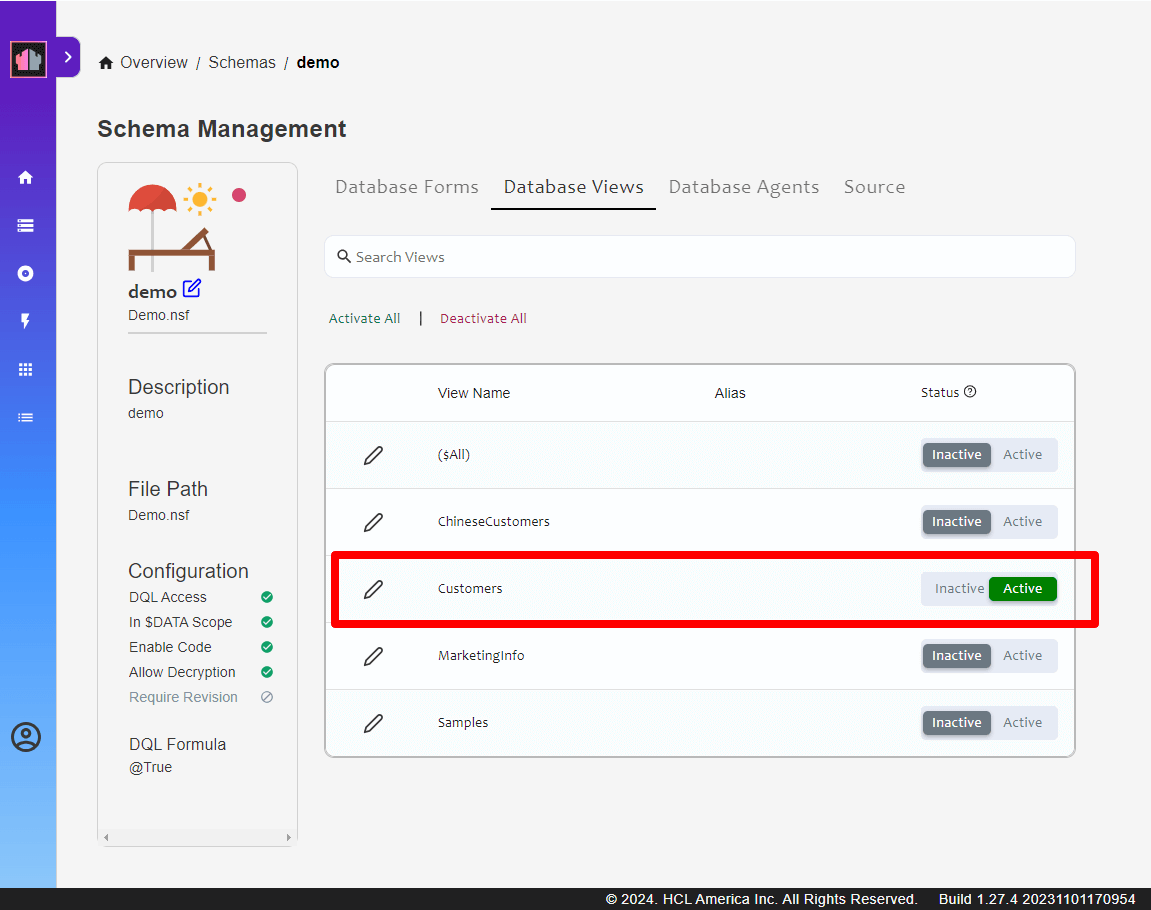The width and height of the screenshot is (1151, 910).
Task: Set Samples view to Inactive
Action: pos(956,723)
